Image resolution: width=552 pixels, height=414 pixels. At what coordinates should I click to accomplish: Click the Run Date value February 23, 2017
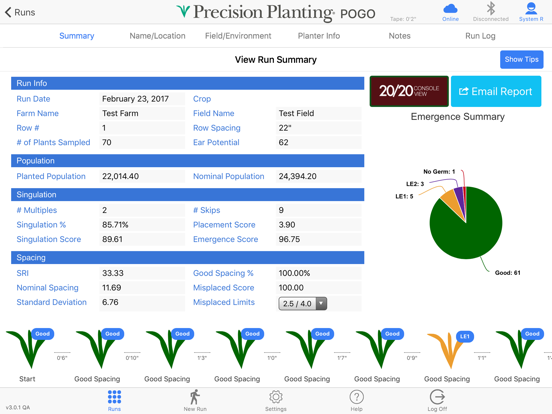142,99
